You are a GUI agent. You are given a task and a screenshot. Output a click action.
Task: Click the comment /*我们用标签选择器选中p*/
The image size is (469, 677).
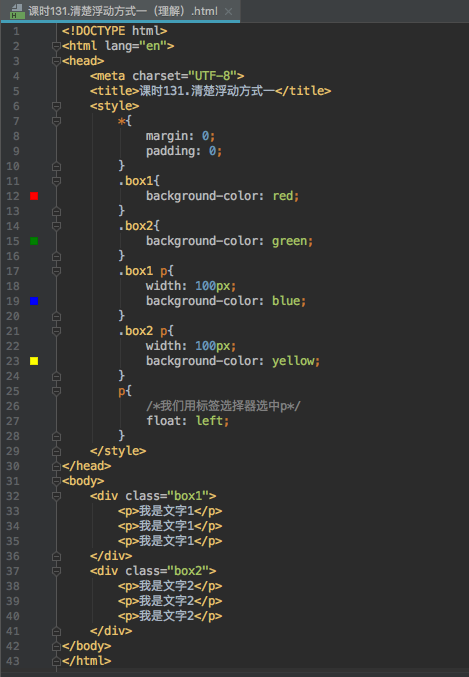click(223, 406)
